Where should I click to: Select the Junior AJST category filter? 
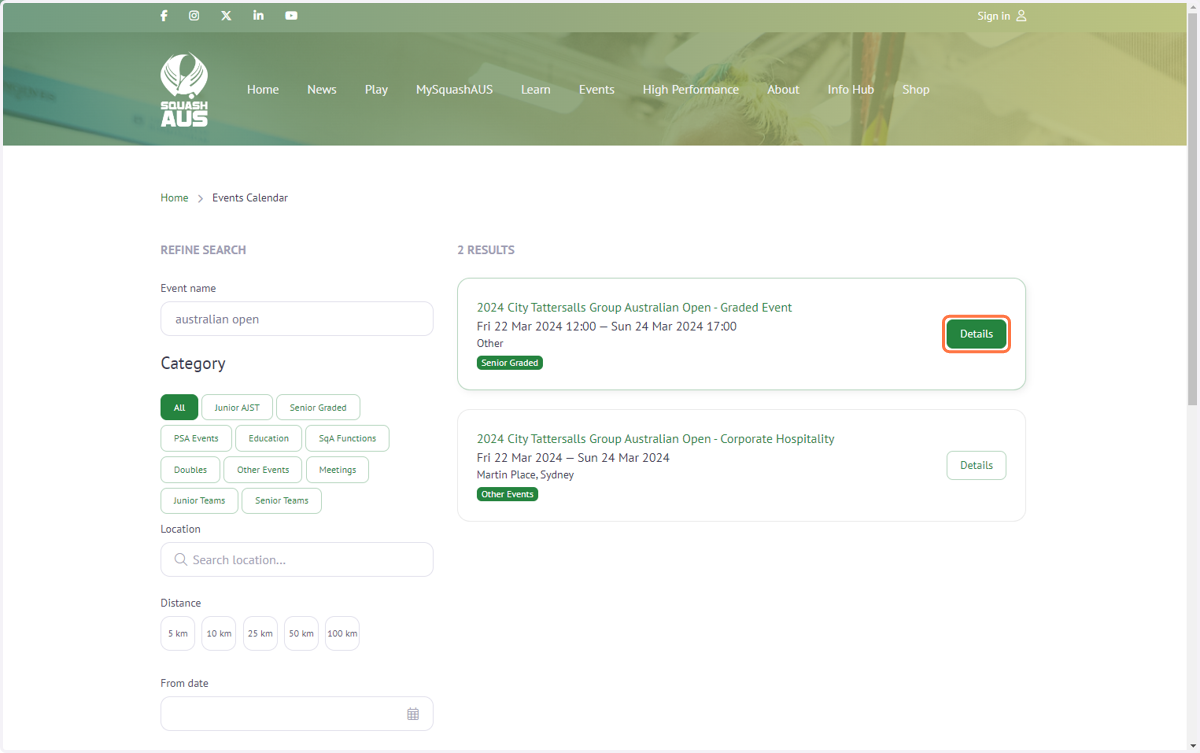pyautogui.click(x=237, y=407)
